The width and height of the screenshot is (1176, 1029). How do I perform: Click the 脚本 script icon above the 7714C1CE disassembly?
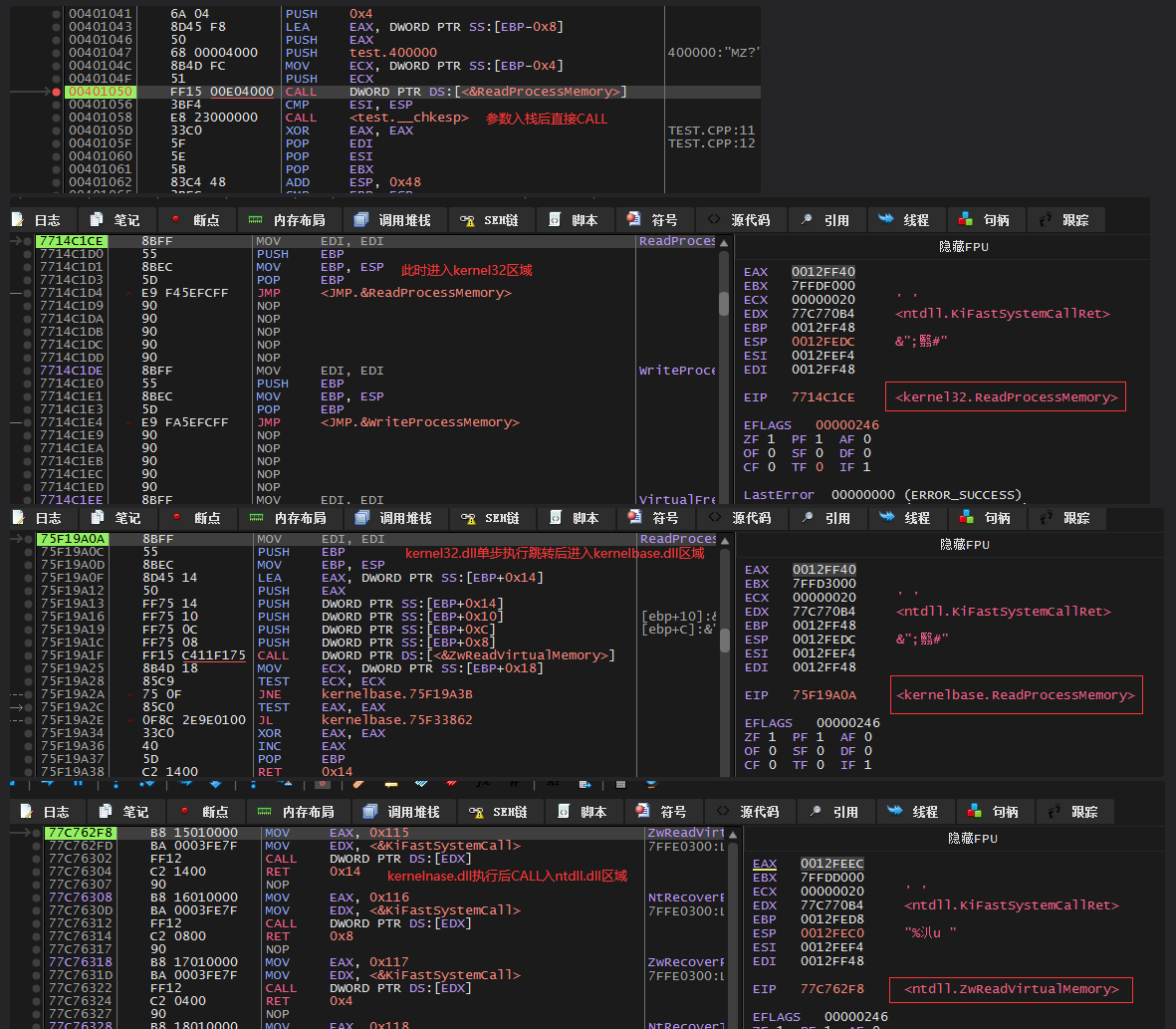(555, 220)
